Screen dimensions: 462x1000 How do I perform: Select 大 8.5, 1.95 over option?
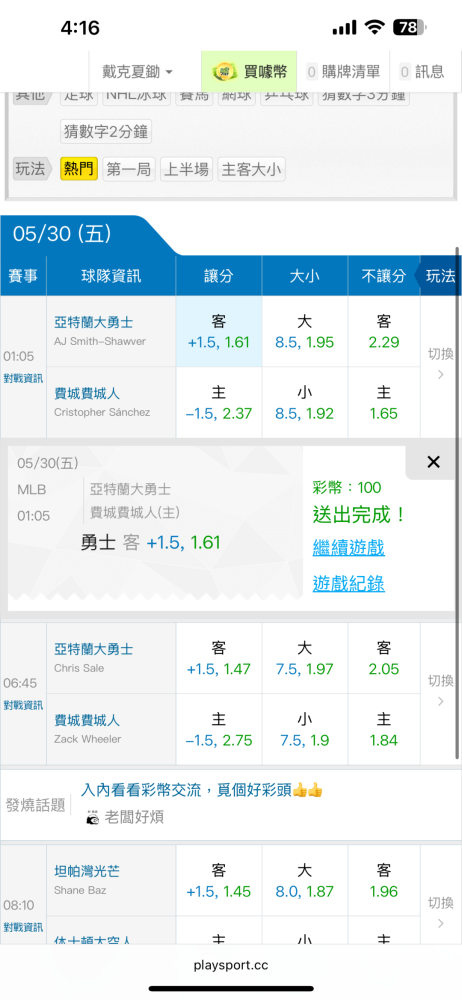[304, 332]
